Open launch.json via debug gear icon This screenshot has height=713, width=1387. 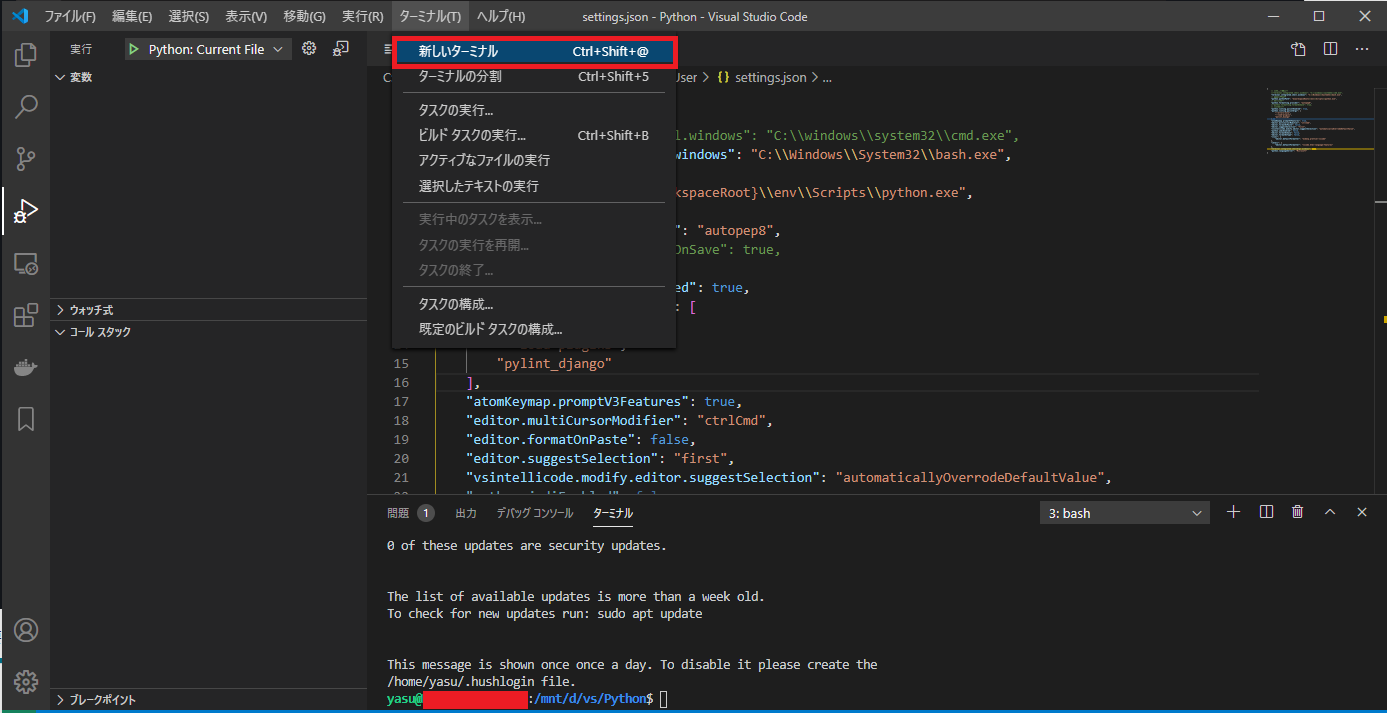coord(309,49)
